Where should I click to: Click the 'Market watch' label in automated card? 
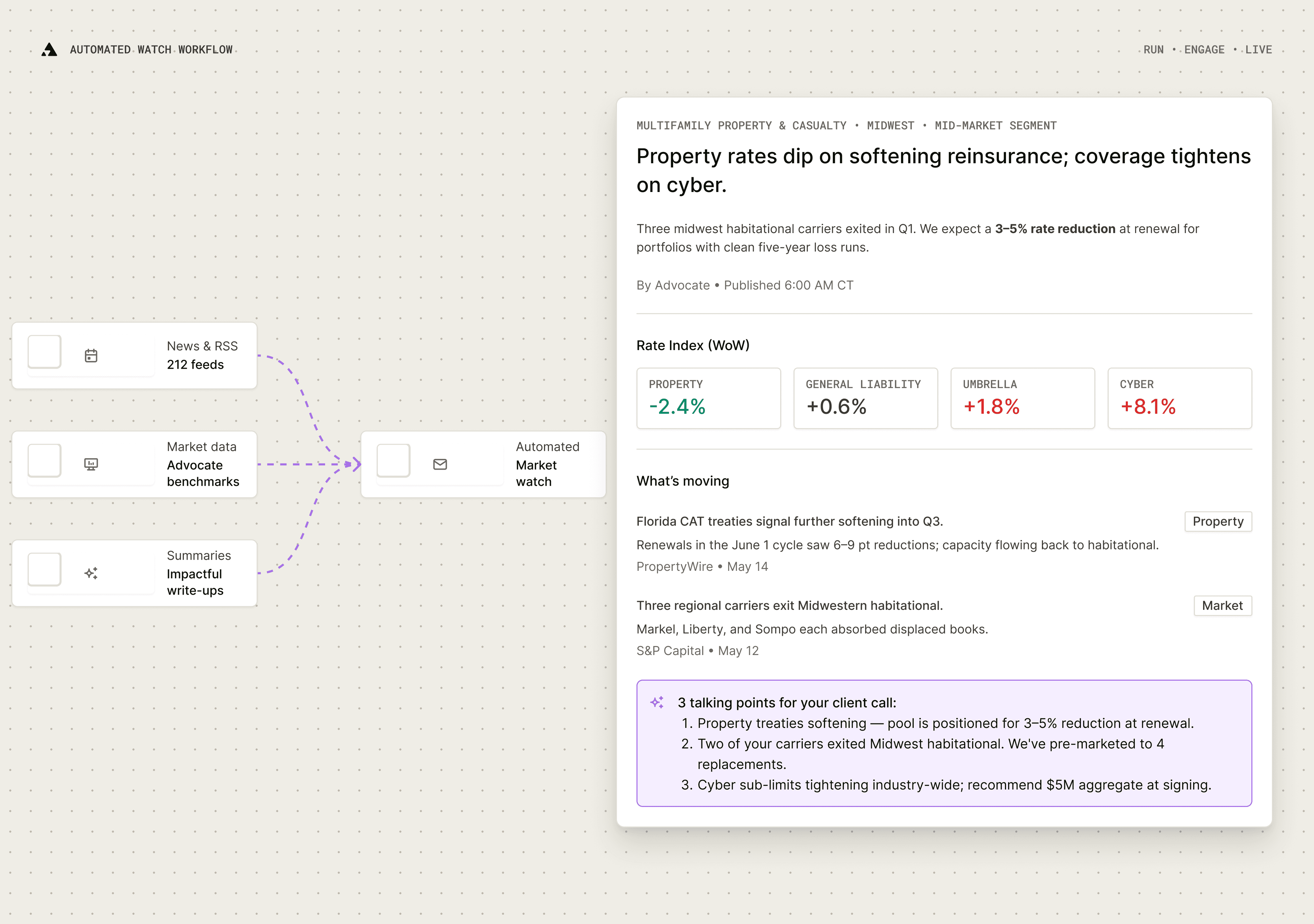(x=536, y=473)
